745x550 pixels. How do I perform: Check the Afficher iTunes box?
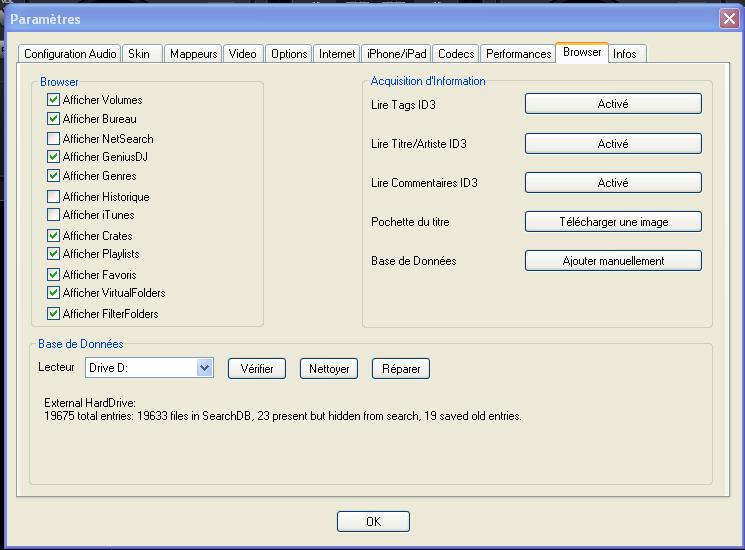coord(54,215)
